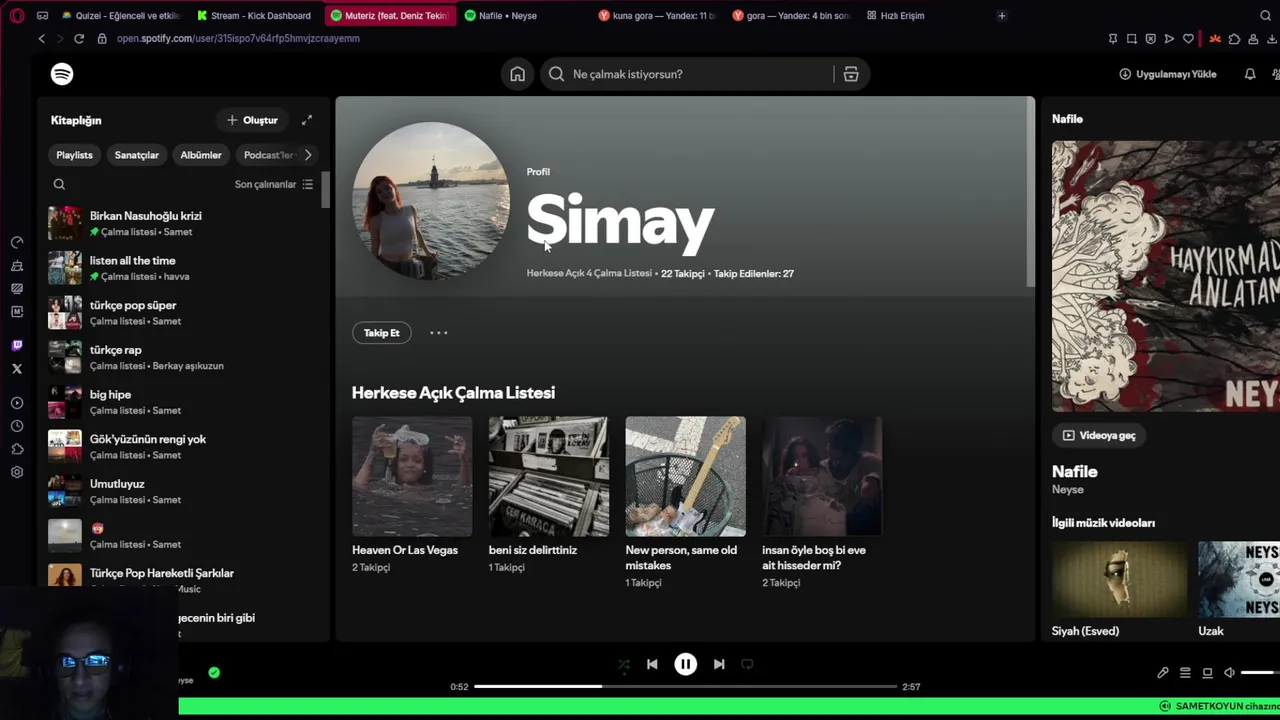The image size is (1280, 720).
Task: Open Türkçe Pop Hareketli Şarkılar playlist
Action: tap(185, 578)
